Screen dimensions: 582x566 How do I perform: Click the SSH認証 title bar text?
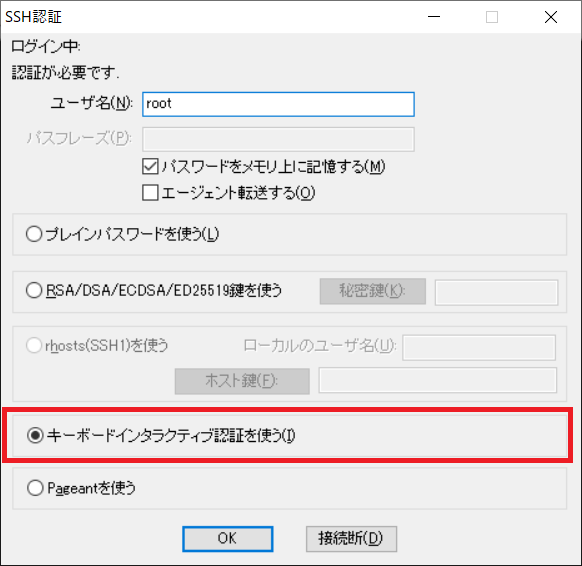[x=33, y=17]
